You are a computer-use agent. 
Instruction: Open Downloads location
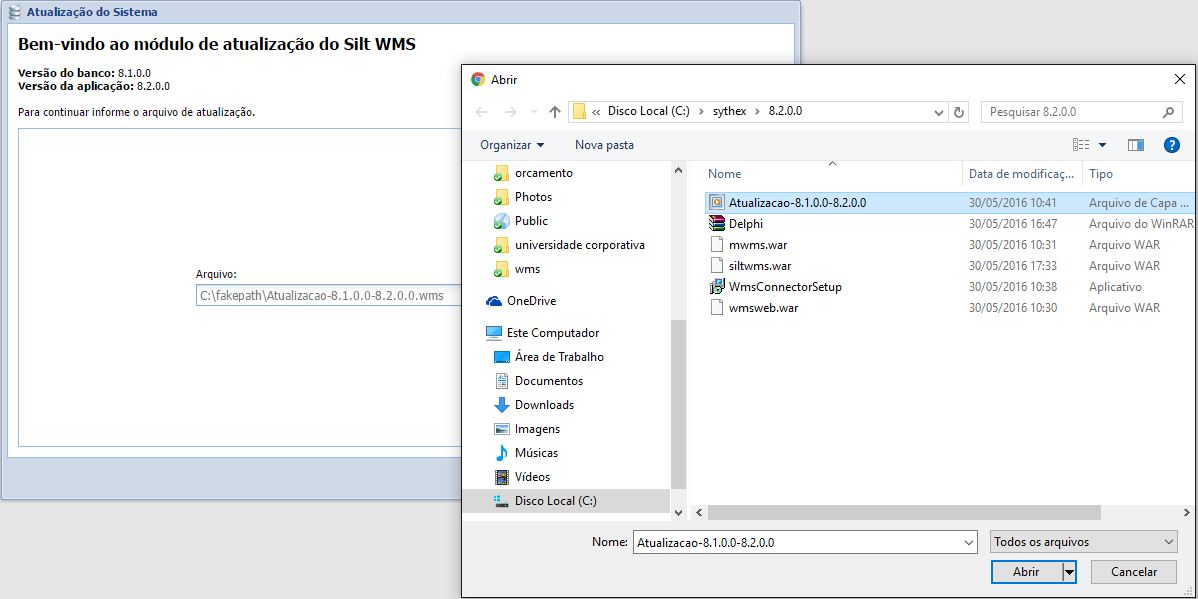coord(534,405)
